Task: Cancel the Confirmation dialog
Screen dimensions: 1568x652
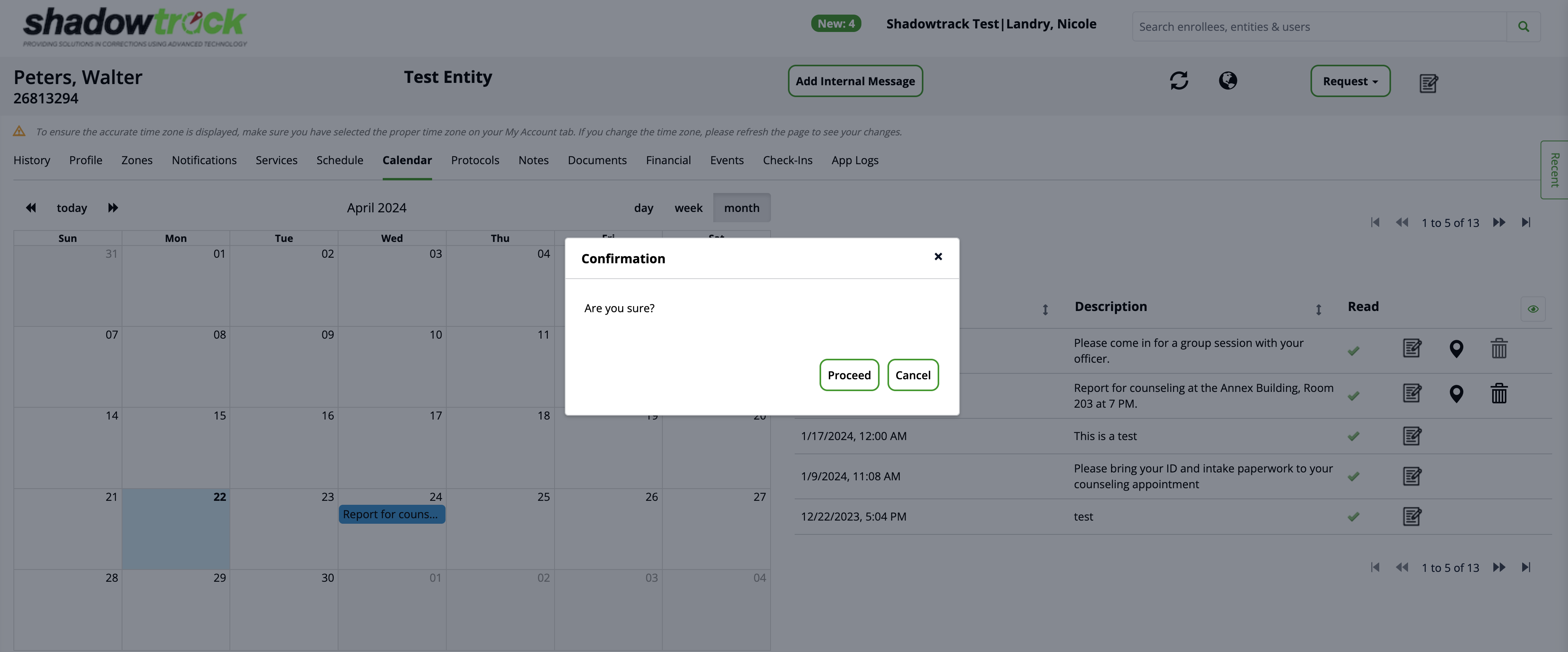Action: (912, 375)
